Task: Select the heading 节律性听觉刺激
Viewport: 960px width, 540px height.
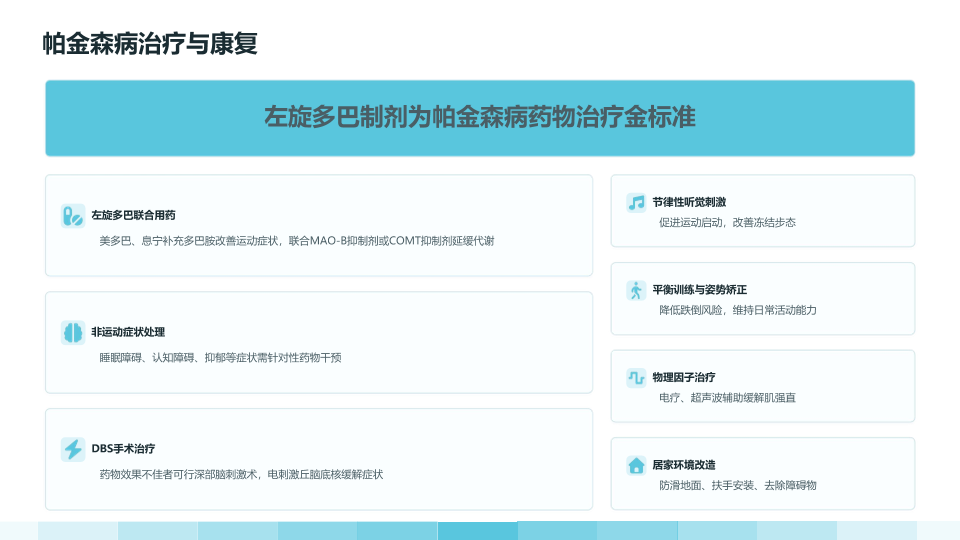Action: coord(689,202)
